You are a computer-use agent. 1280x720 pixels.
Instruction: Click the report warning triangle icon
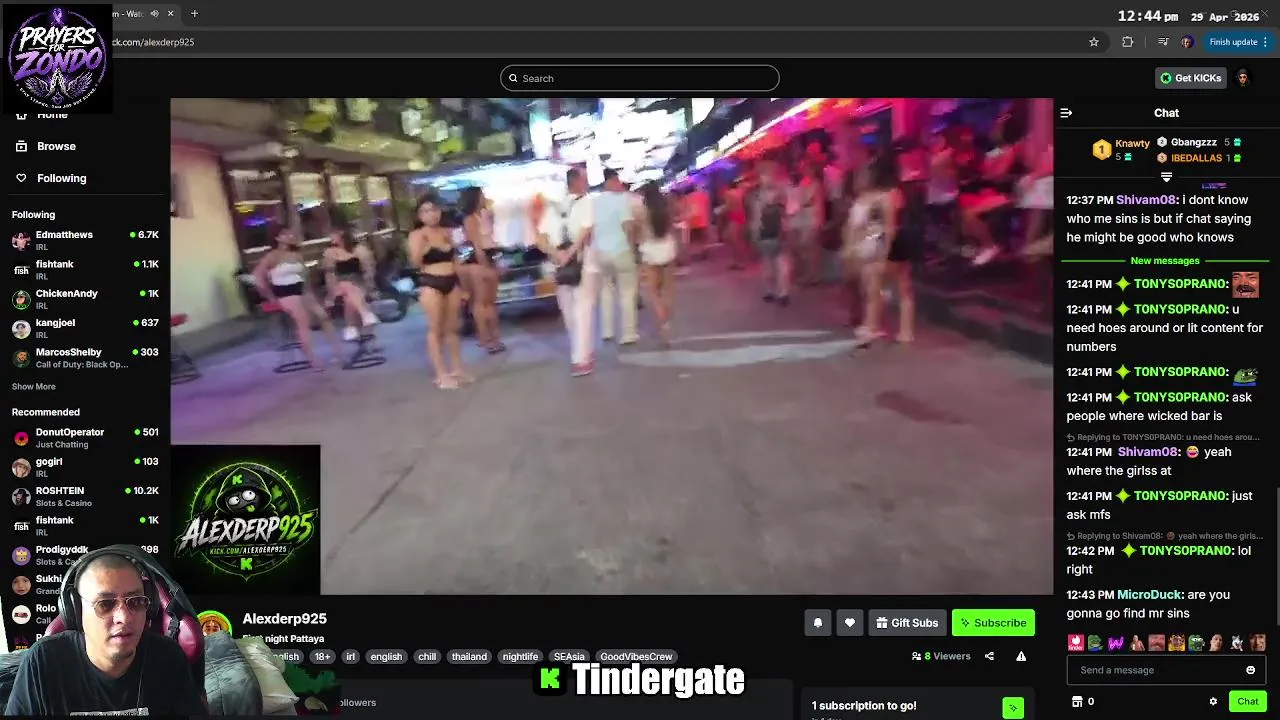(x=1021, y=656)
